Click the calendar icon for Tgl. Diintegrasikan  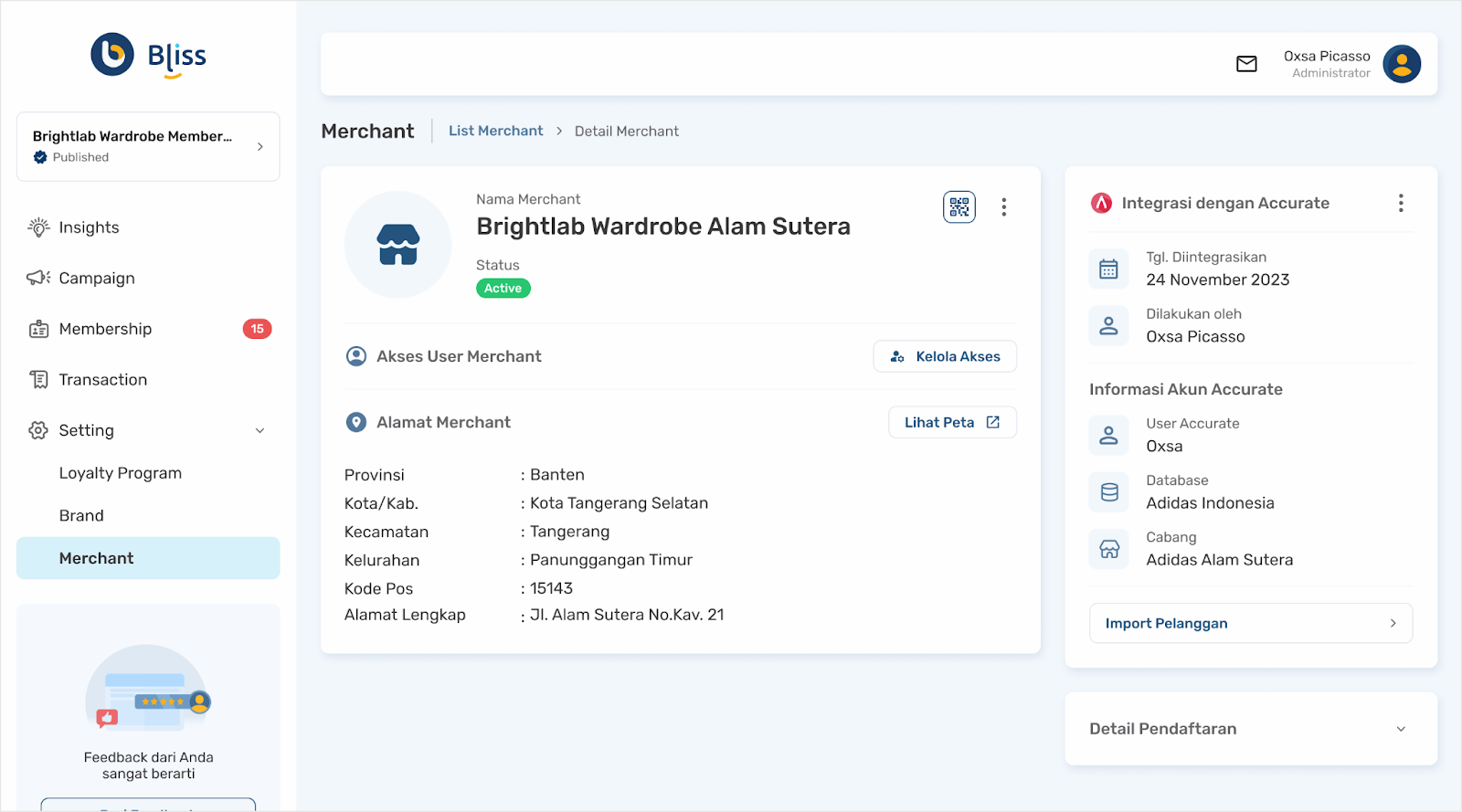1109,269
